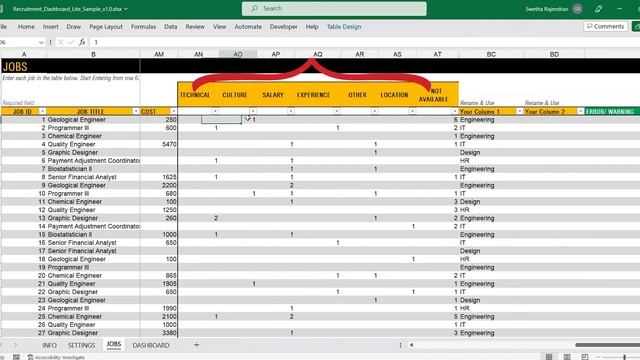
Task: Switch to SETTINGS sheet tab
Action: [x=81, y=345]
